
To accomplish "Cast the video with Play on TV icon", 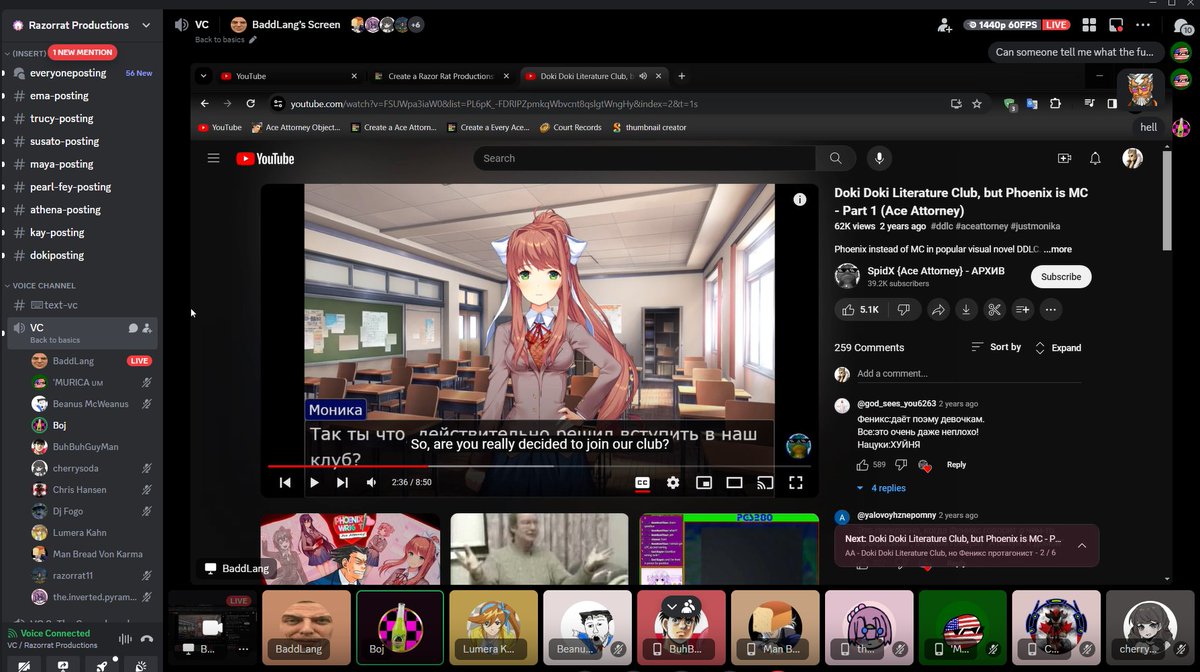I will coord(765,483).
